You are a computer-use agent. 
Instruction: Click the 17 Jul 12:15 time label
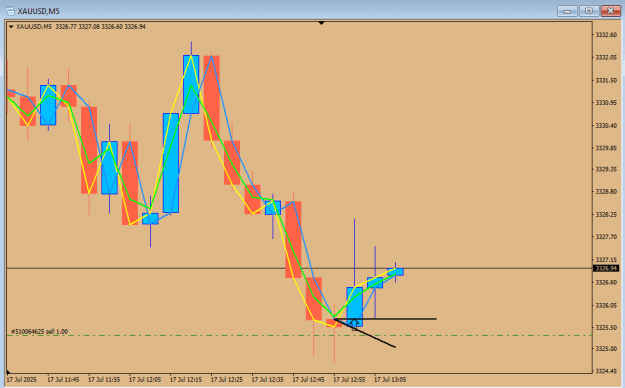click(186, 380)
